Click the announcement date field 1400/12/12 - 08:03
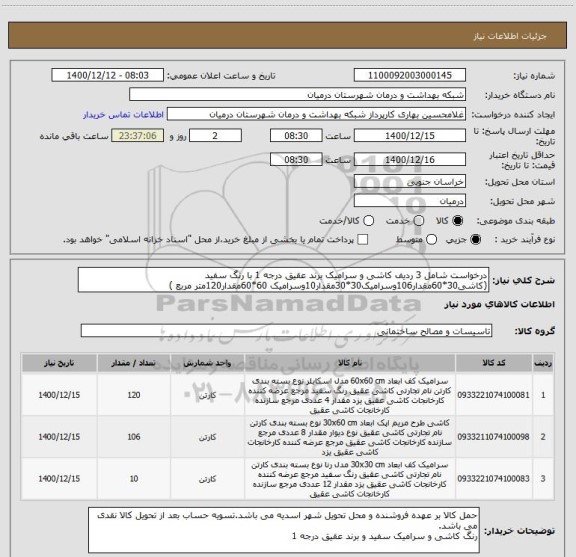This screenshot has width=576, height=557. [108, 75]
